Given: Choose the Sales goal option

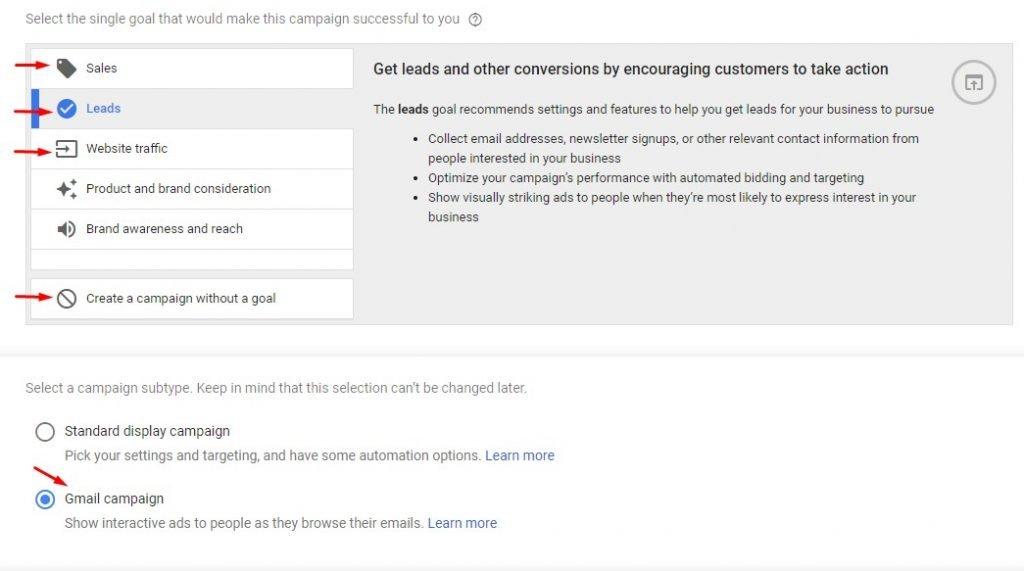Looking at the screenshot, I should 192,68.
